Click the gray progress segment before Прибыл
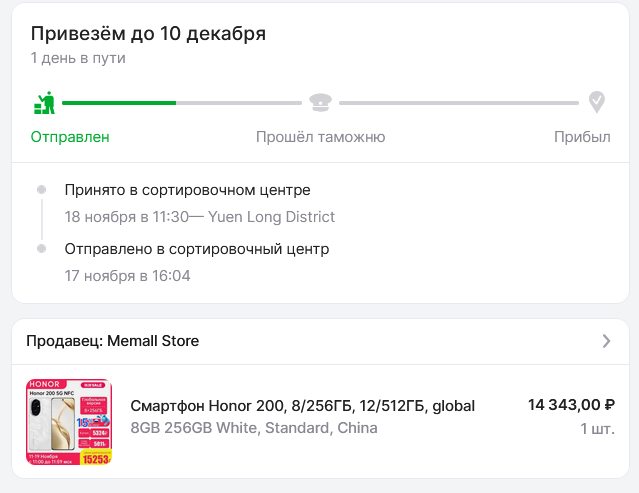 pyautogui.click(x=458, y=102)
